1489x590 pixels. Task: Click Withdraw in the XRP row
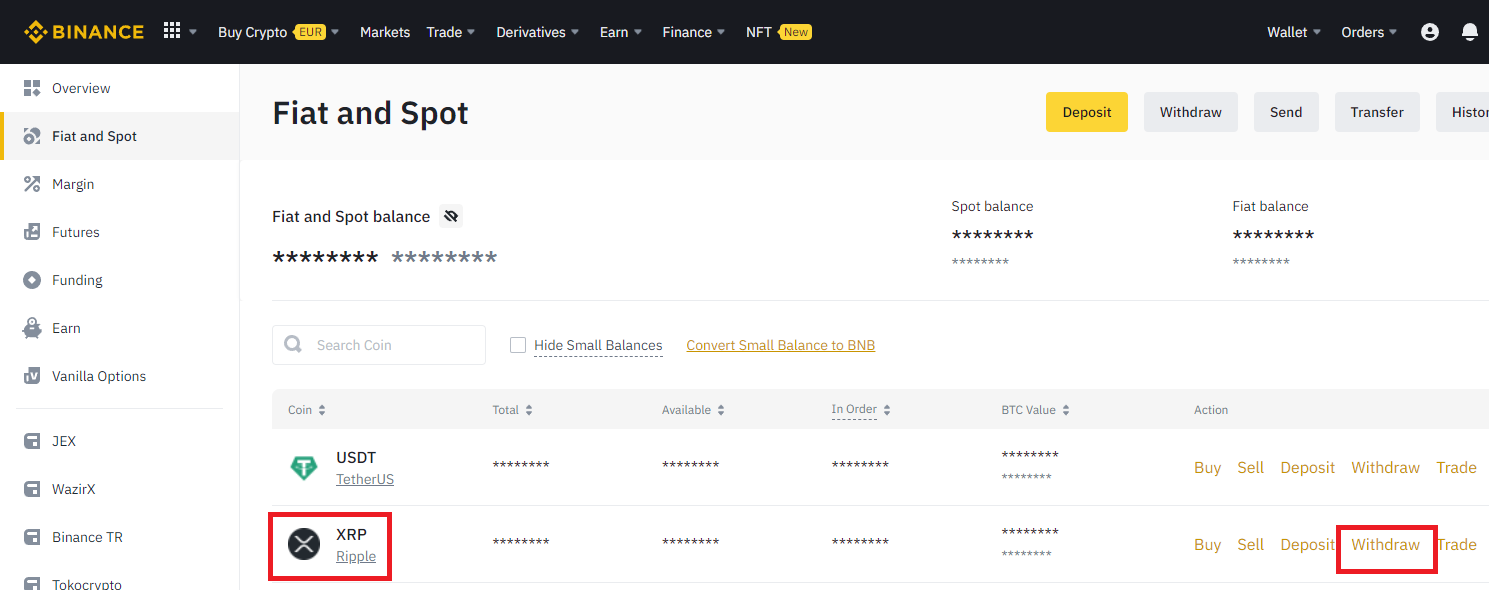[x=1386, y=545]
